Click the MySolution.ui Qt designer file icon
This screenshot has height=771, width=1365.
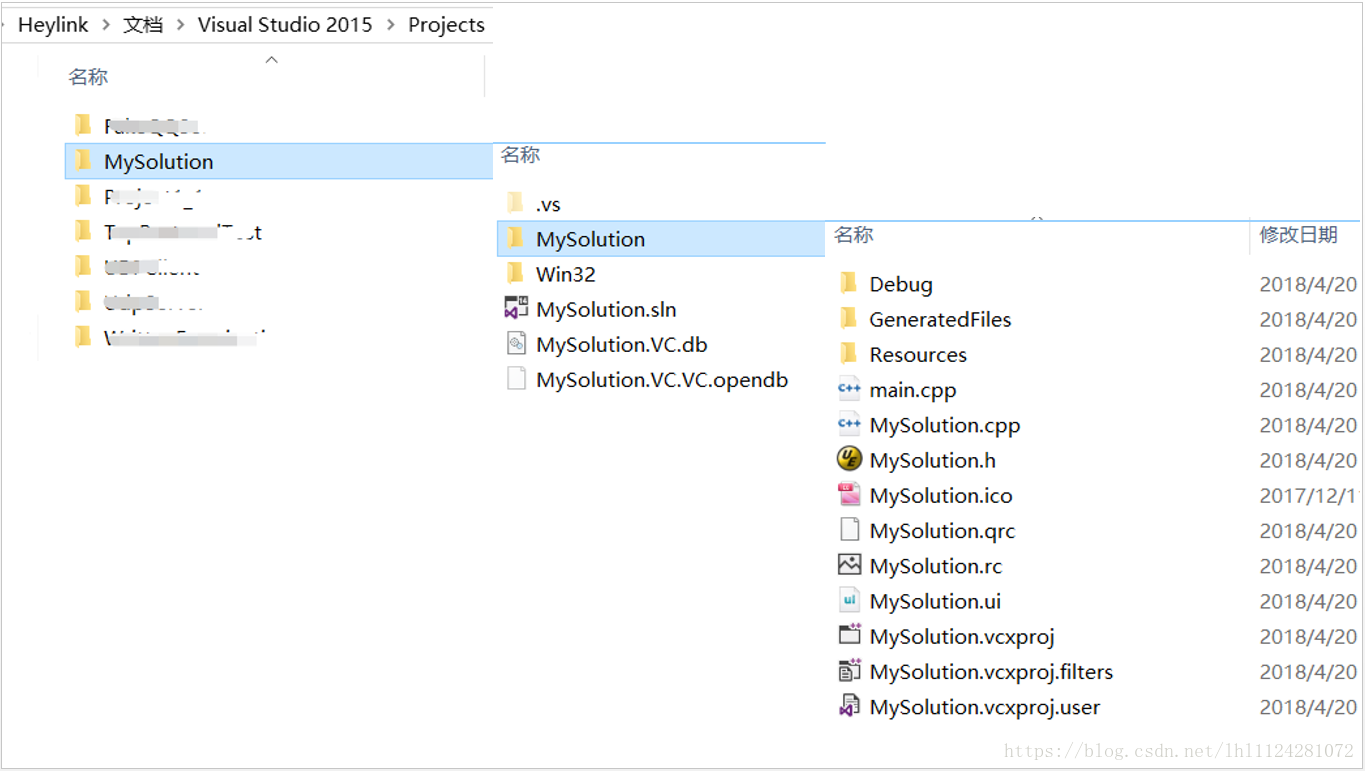[849, 600]
